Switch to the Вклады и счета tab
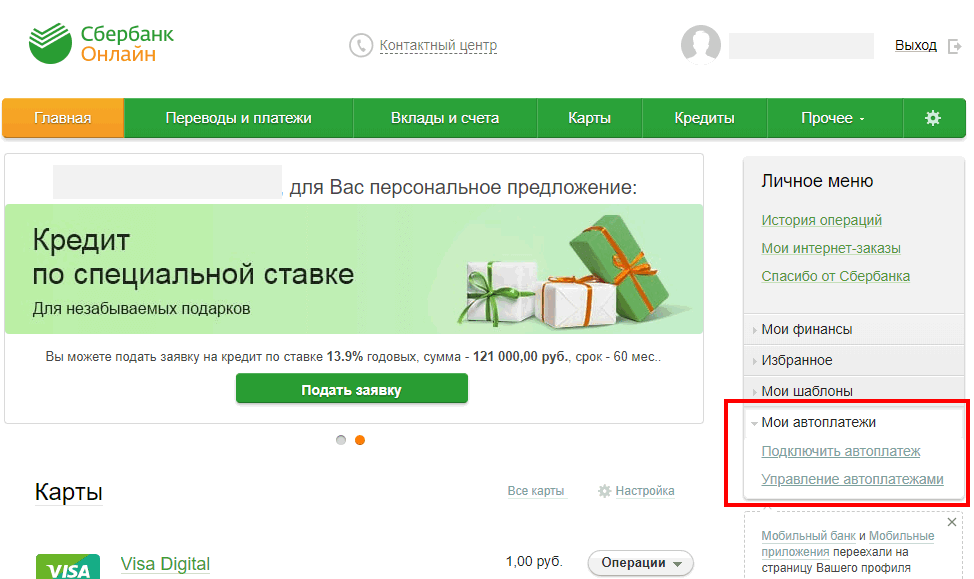This screenshot has height=579, width=974. coord(445,118)
